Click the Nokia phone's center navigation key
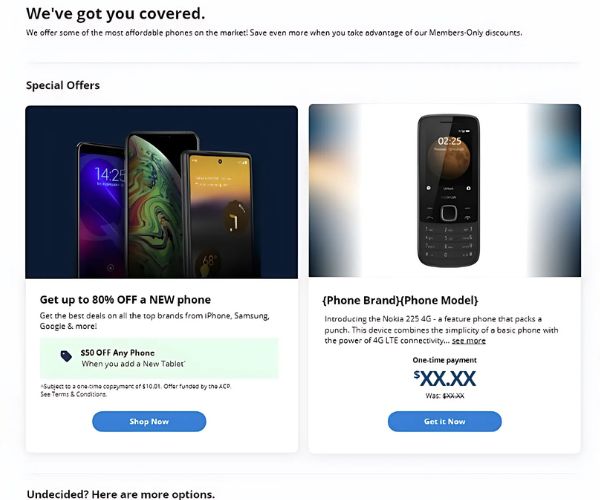The width and height of the screenshot is (600, 500). [448, 213]
